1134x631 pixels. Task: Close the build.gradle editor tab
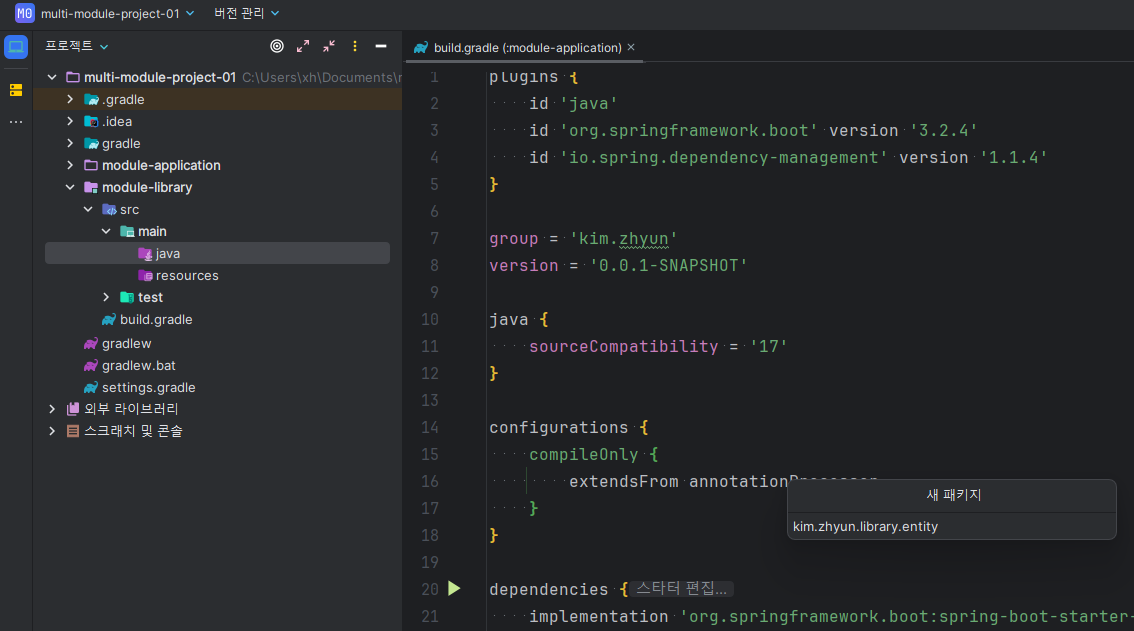click(x=631, y=47)
